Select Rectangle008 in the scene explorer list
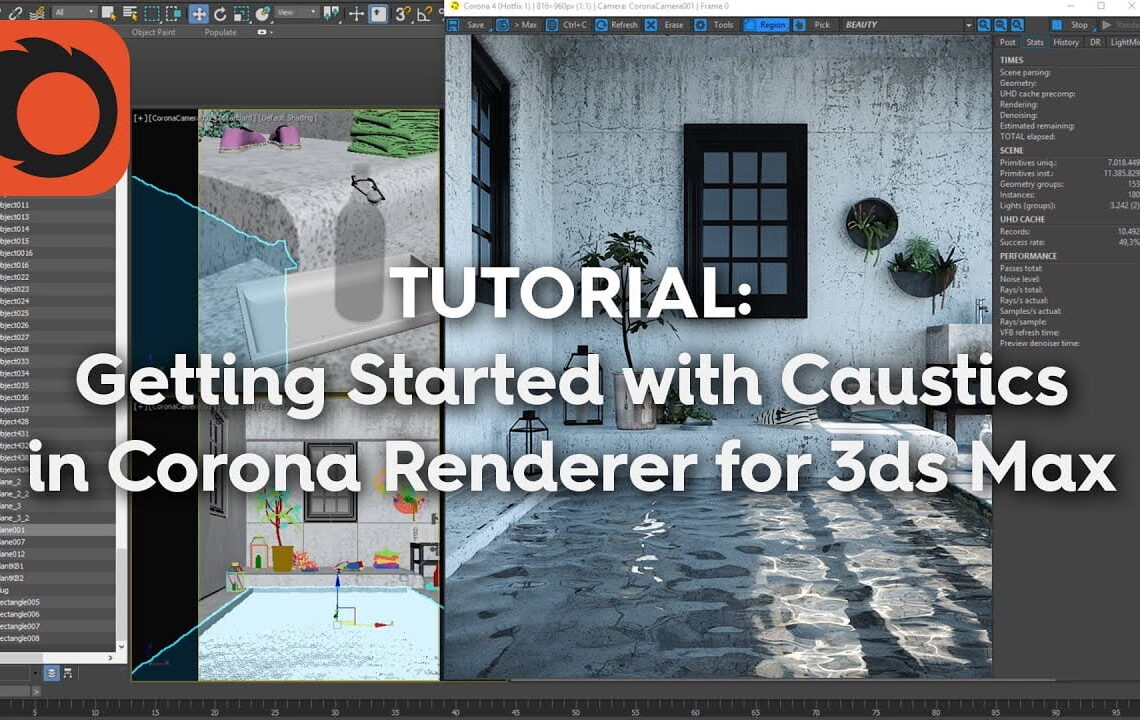The height and width of the screenshot is (720, 1140). 57,639
